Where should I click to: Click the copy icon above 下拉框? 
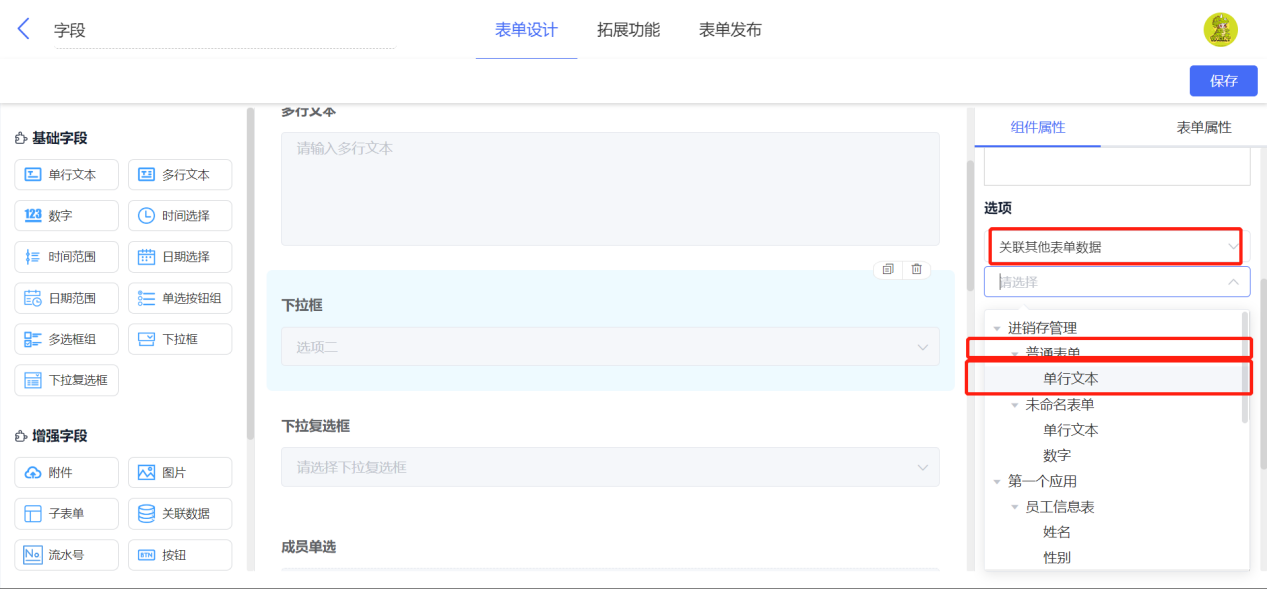tap(888, 270)
